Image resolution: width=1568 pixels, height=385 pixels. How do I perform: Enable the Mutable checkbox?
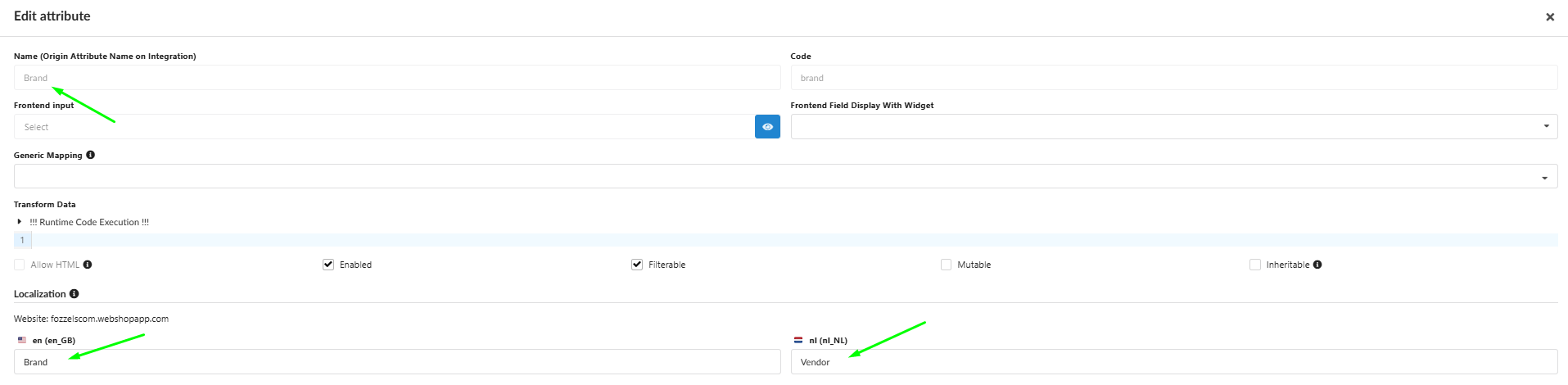click(x=946, y=265)
